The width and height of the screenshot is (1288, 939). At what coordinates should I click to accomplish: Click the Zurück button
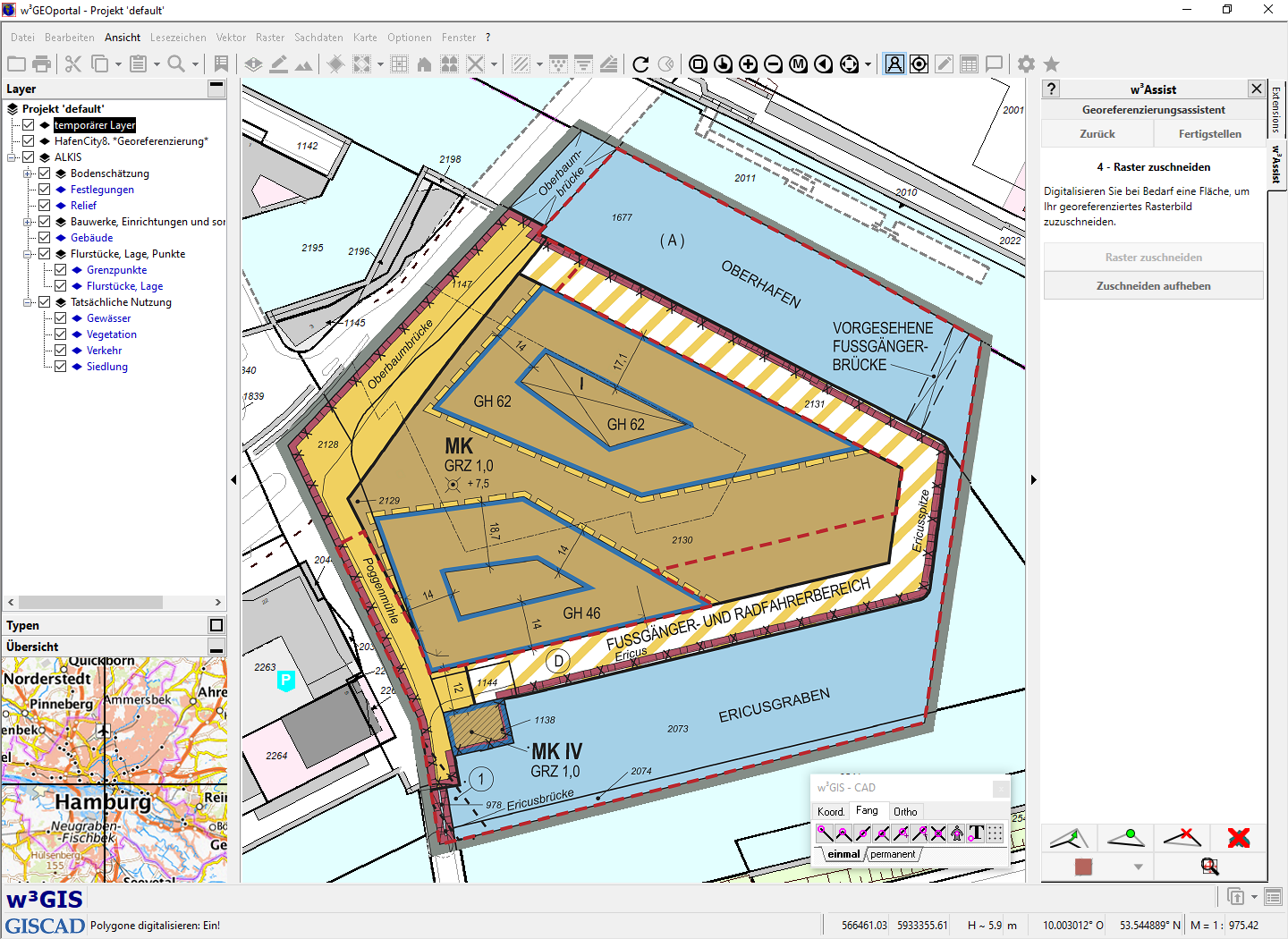(x=1097, y=133)
